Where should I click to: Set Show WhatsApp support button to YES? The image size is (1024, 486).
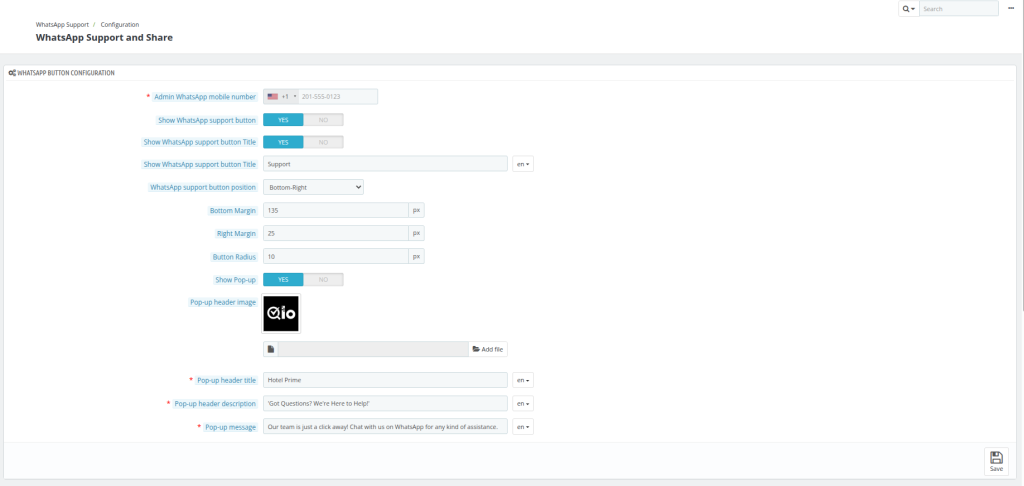pyautogui.click(x=283, y=120)
